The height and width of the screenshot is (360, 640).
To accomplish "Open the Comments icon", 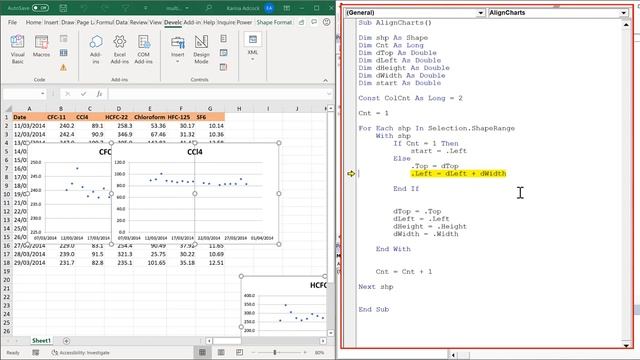I will point(314,22).
